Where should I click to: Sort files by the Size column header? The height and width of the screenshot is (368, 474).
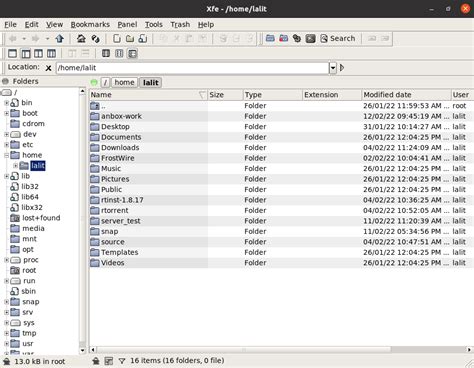[225, 95]
